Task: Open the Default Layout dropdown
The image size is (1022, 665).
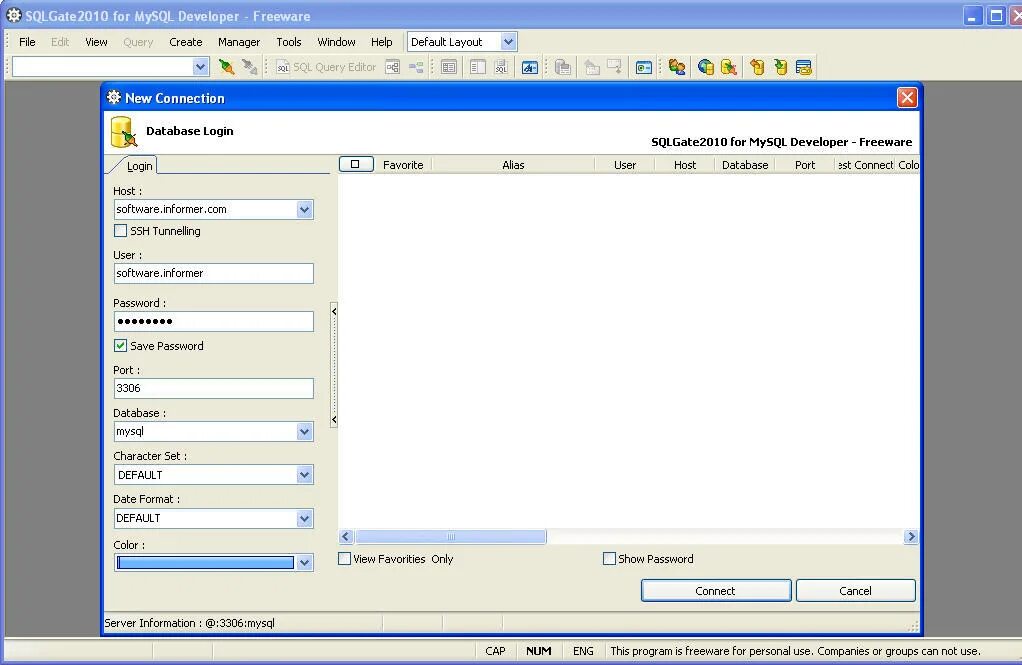Action: coord(508,42)
